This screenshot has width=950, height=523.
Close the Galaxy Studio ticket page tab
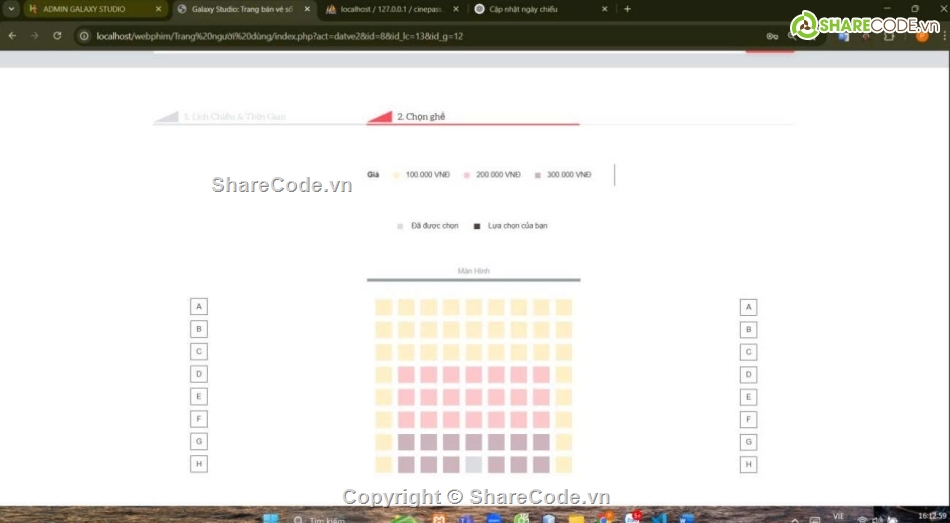pyautogui.click(x=308, y=9)
